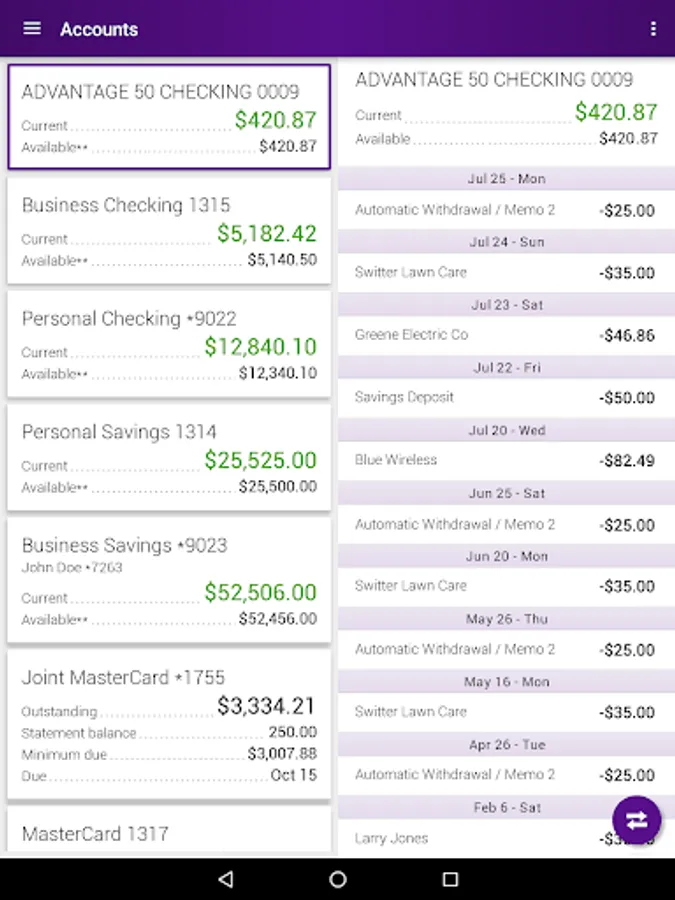The height and width of the screenshot is (900, 675).
Task: Select the Business Checking 1315 account
Action: click(x=169, y=231)
